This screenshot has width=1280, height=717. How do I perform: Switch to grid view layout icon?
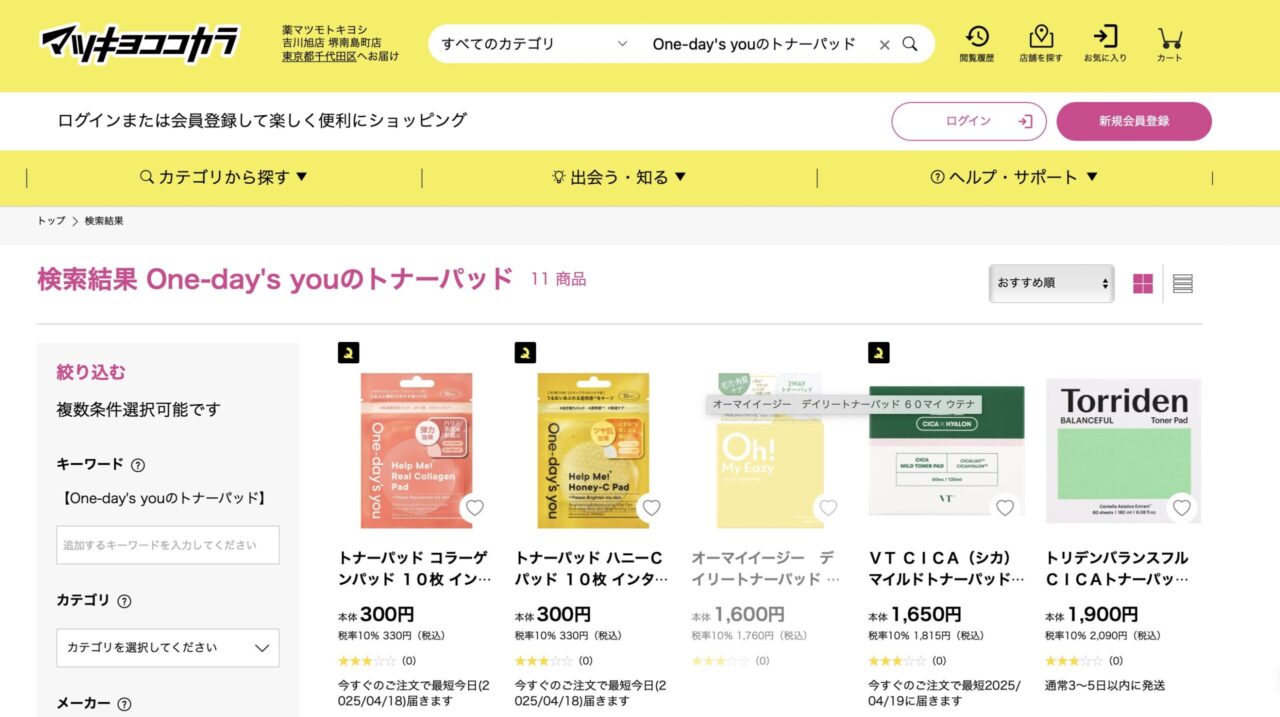(x=1143, y=284)
